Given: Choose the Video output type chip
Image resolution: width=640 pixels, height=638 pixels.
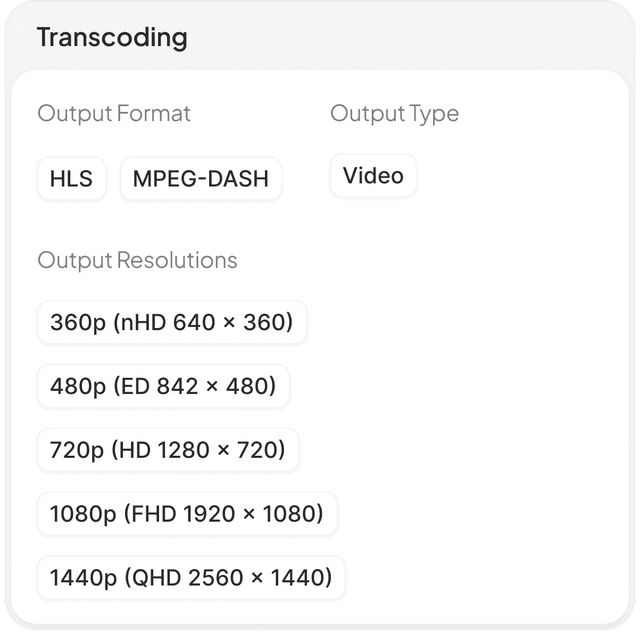Looking at the screenshot, I should [373, 176].
